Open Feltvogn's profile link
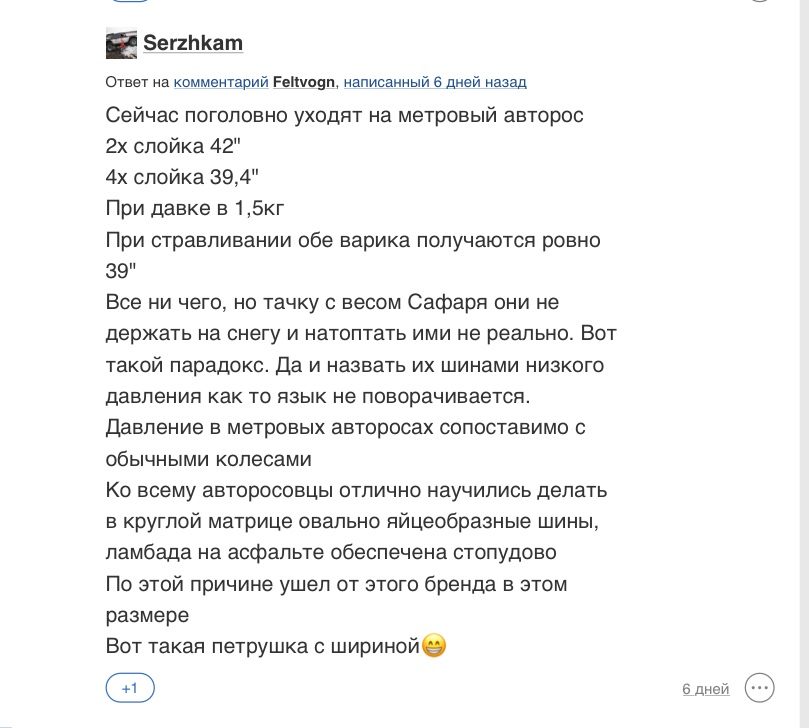The width and height of the screenshot is (809, 728). [303, 82]
